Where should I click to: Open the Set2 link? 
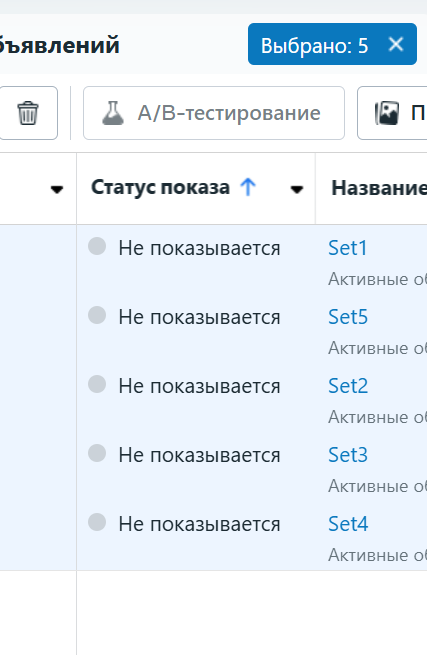[x=348, y=386]
